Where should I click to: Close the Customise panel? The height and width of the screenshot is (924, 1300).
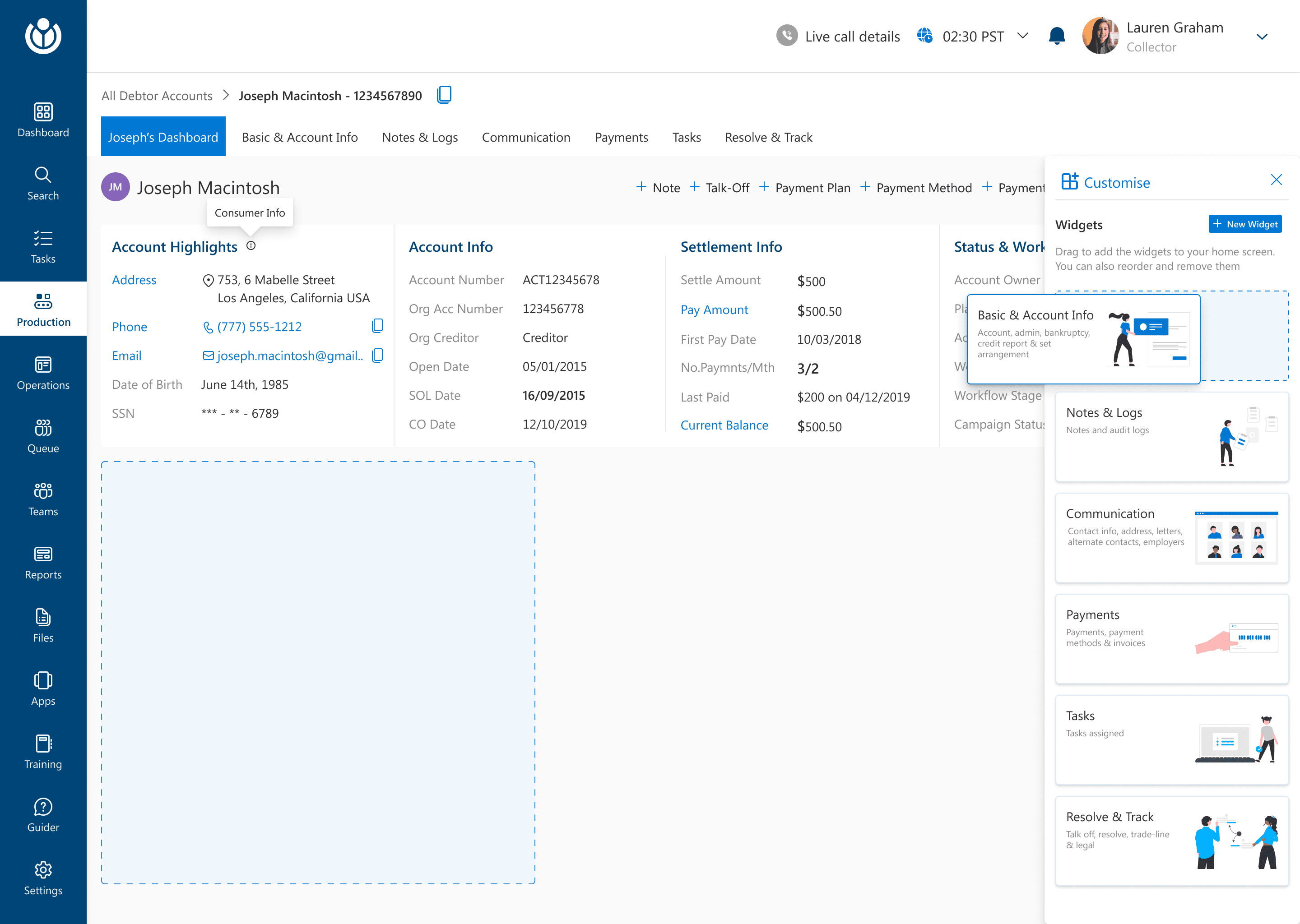point(1276,180)
